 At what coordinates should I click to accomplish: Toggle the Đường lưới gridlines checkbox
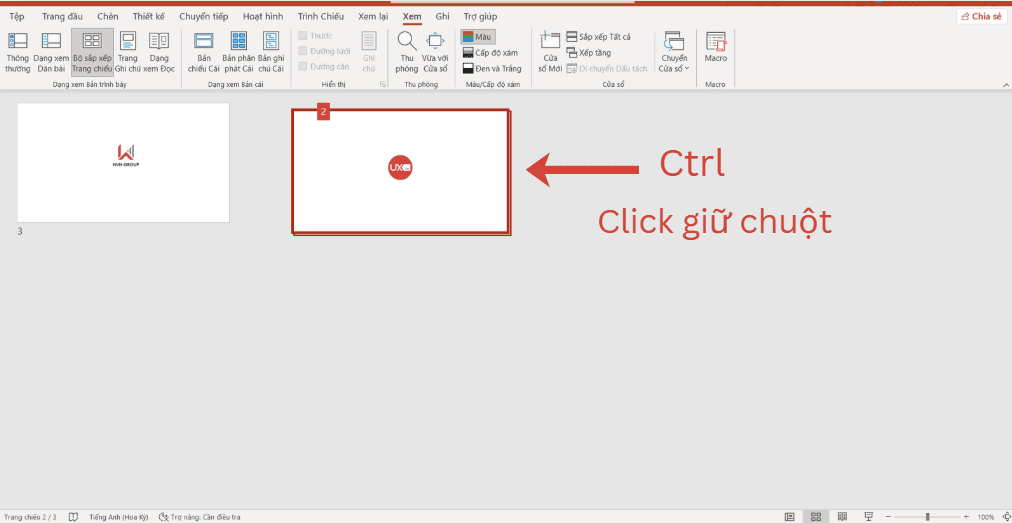click(324, 51)
